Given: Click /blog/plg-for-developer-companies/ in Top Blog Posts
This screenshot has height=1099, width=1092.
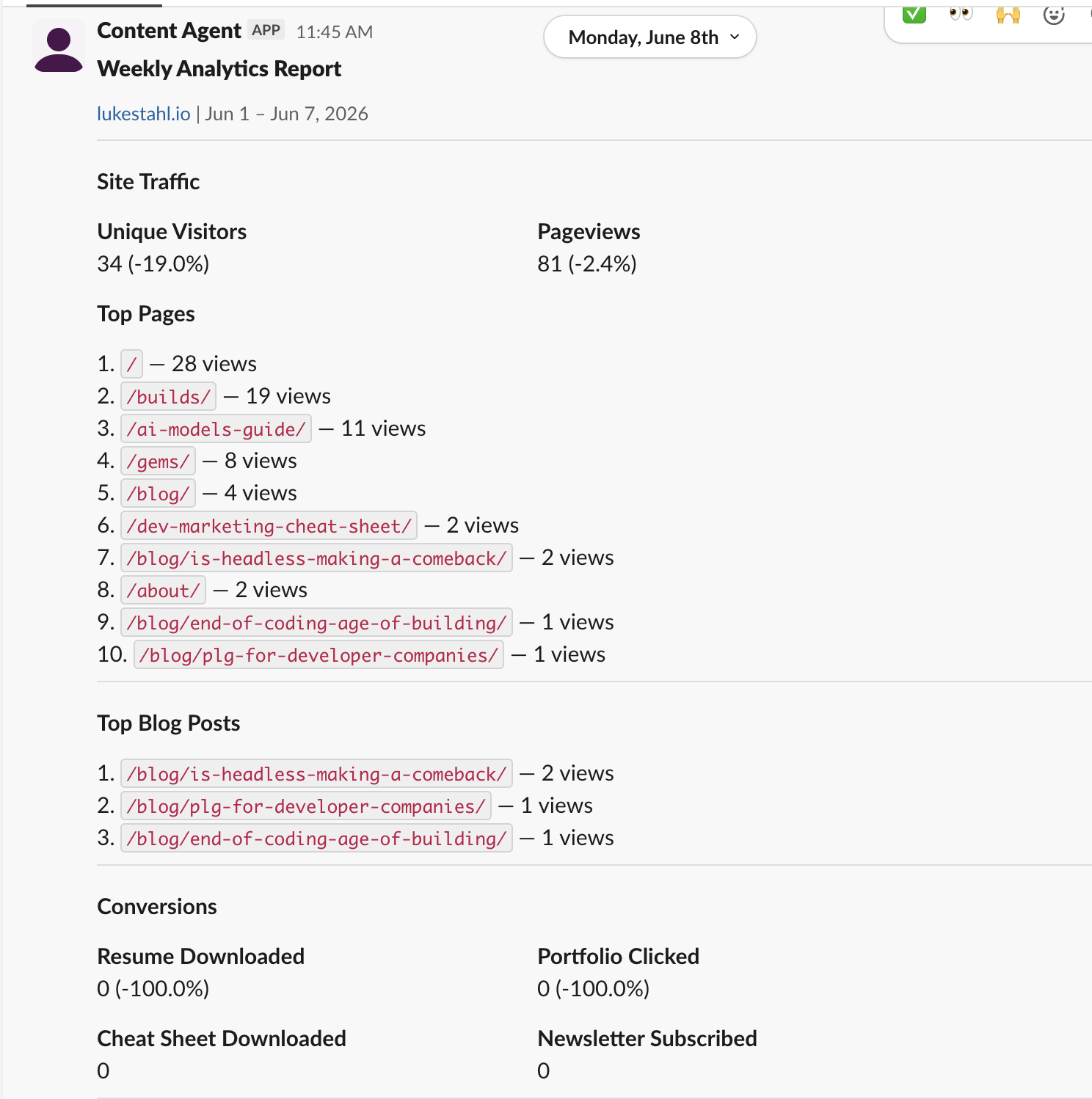Looking at the screenshot, I should (x=306, y=806).
